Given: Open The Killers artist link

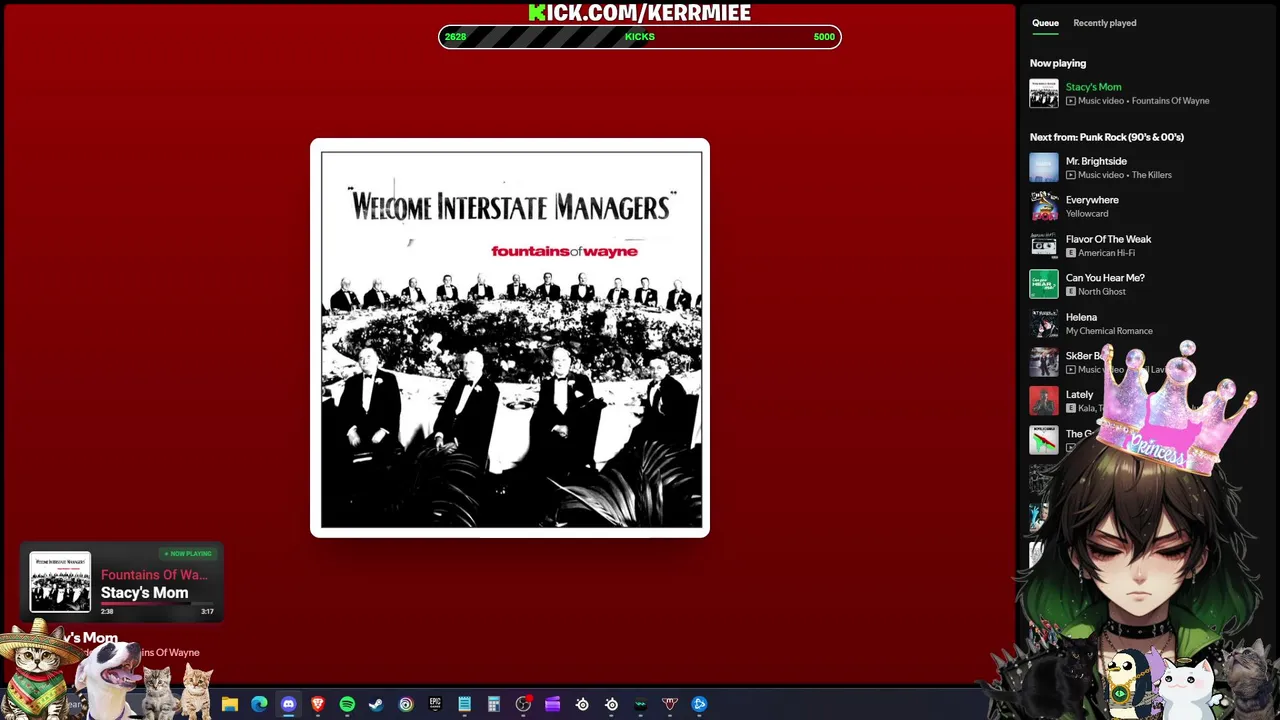Looking at the screenshot, I should (1151, 175).
